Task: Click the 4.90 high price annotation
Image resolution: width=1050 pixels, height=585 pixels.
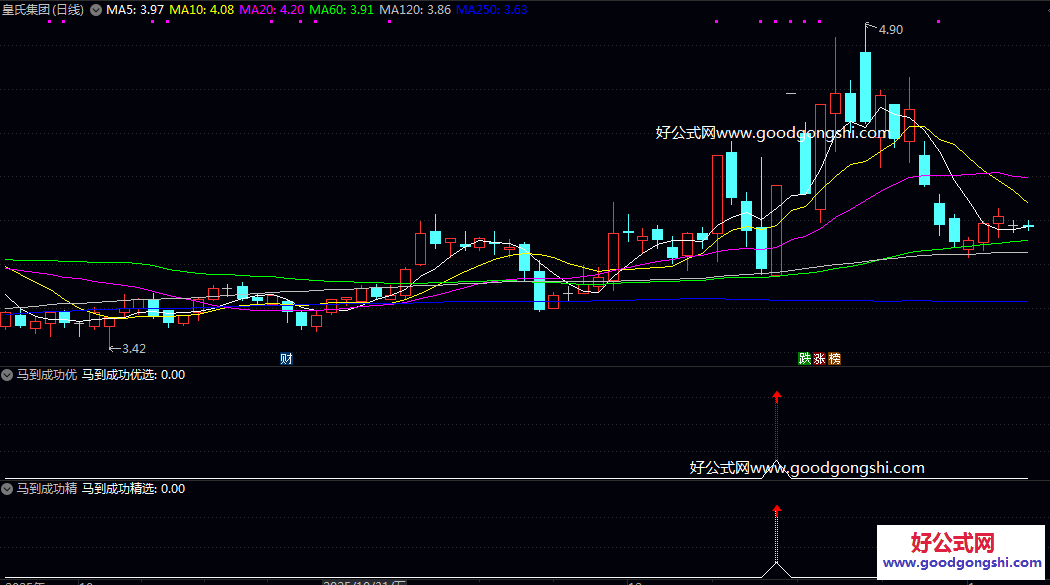Action: 889,30
